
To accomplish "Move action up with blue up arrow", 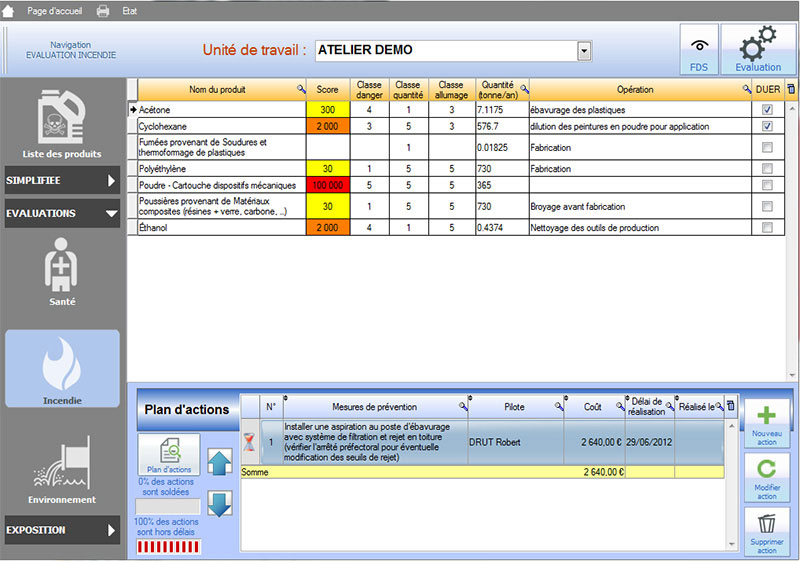I will [x=220, y=462].
